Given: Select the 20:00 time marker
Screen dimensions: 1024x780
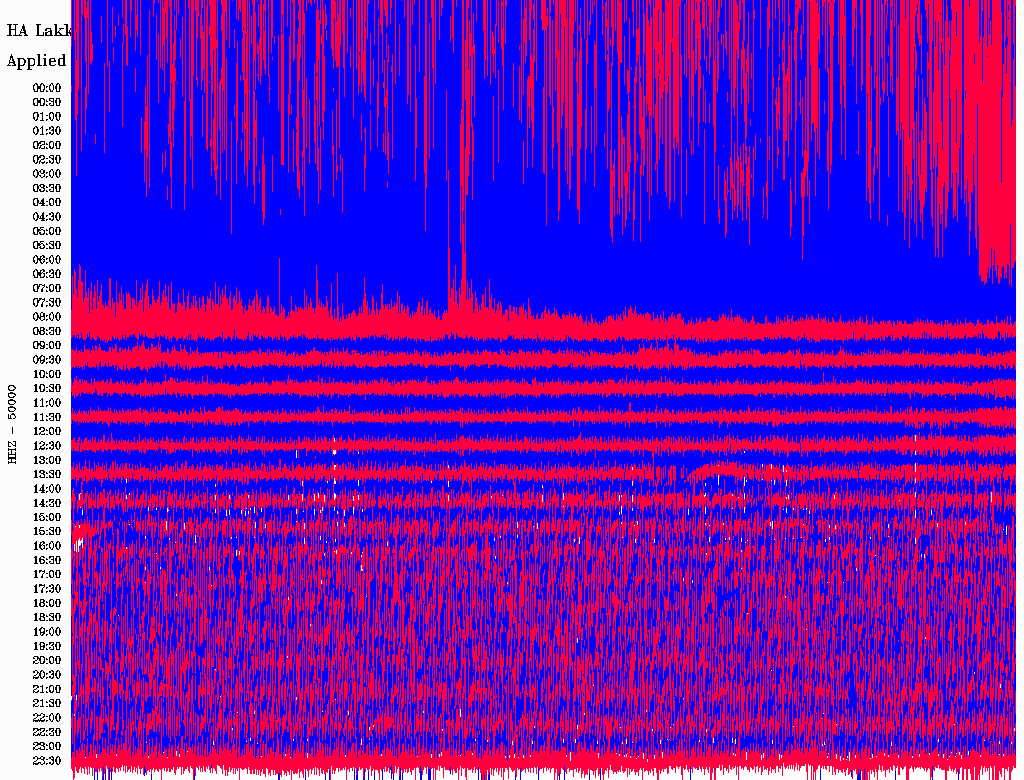Looking at the screenshot, I should tap(47, 660).
